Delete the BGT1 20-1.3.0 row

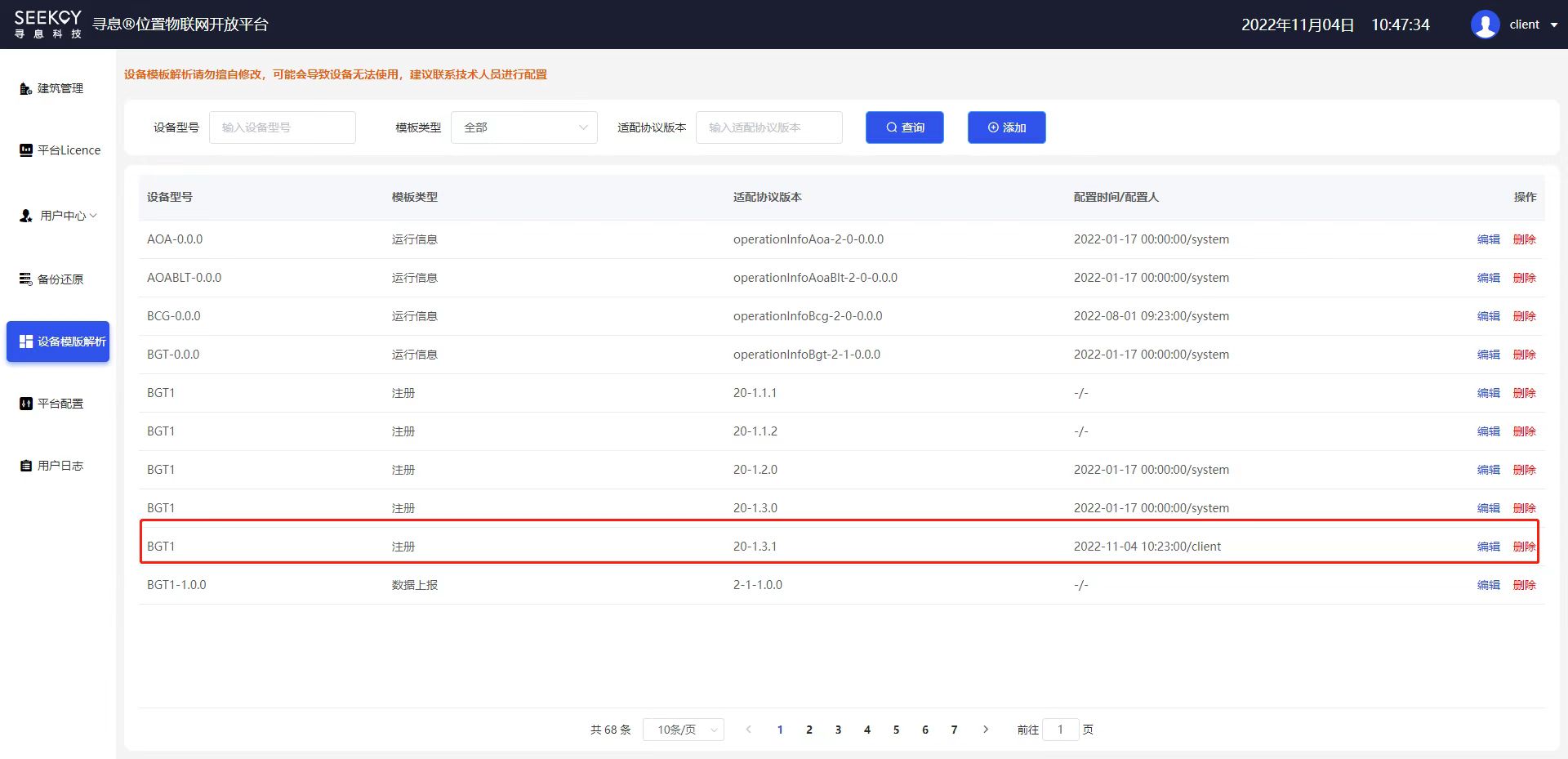1525,508
